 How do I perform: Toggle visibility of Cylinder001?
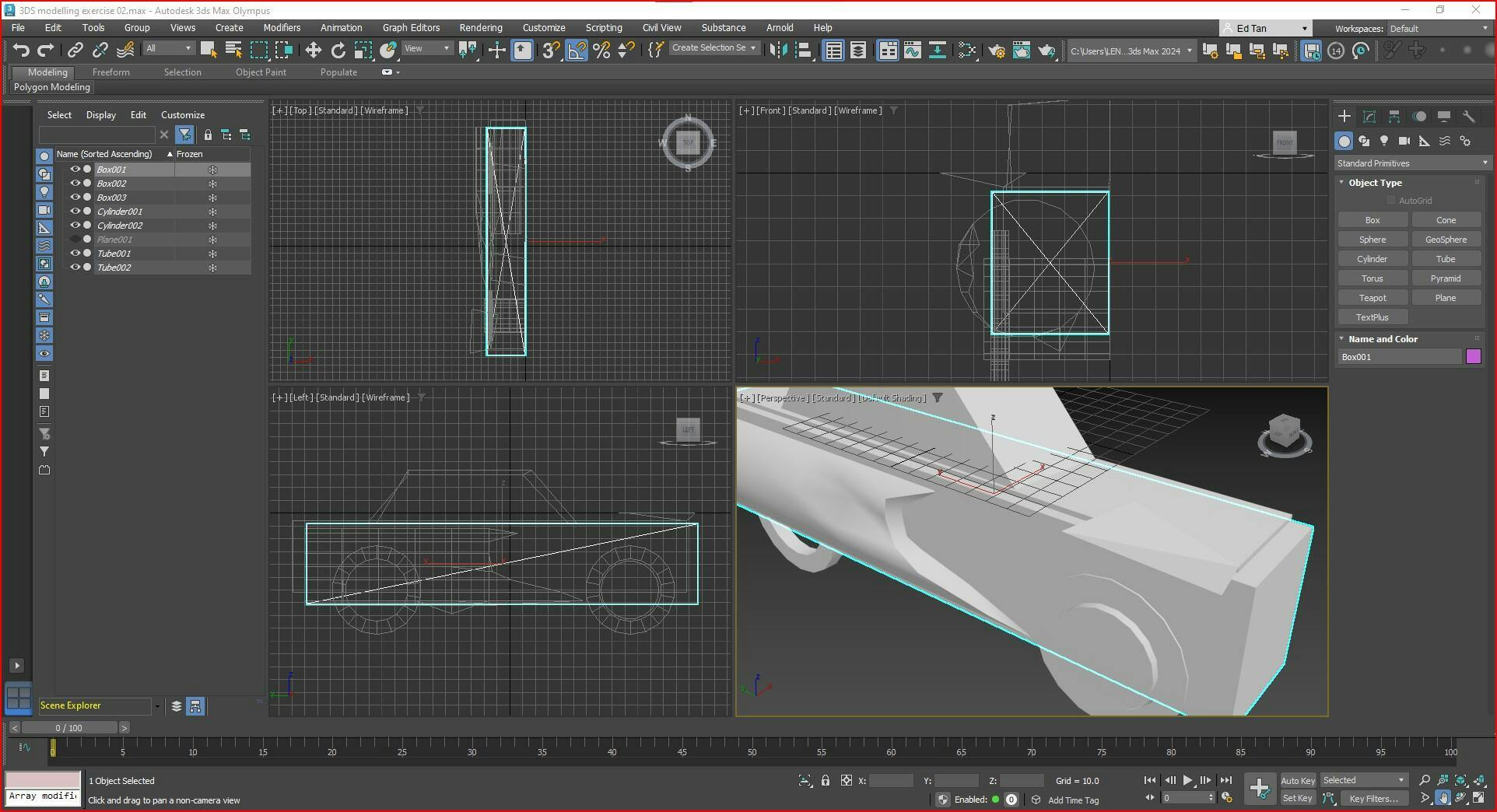point(75,212)
